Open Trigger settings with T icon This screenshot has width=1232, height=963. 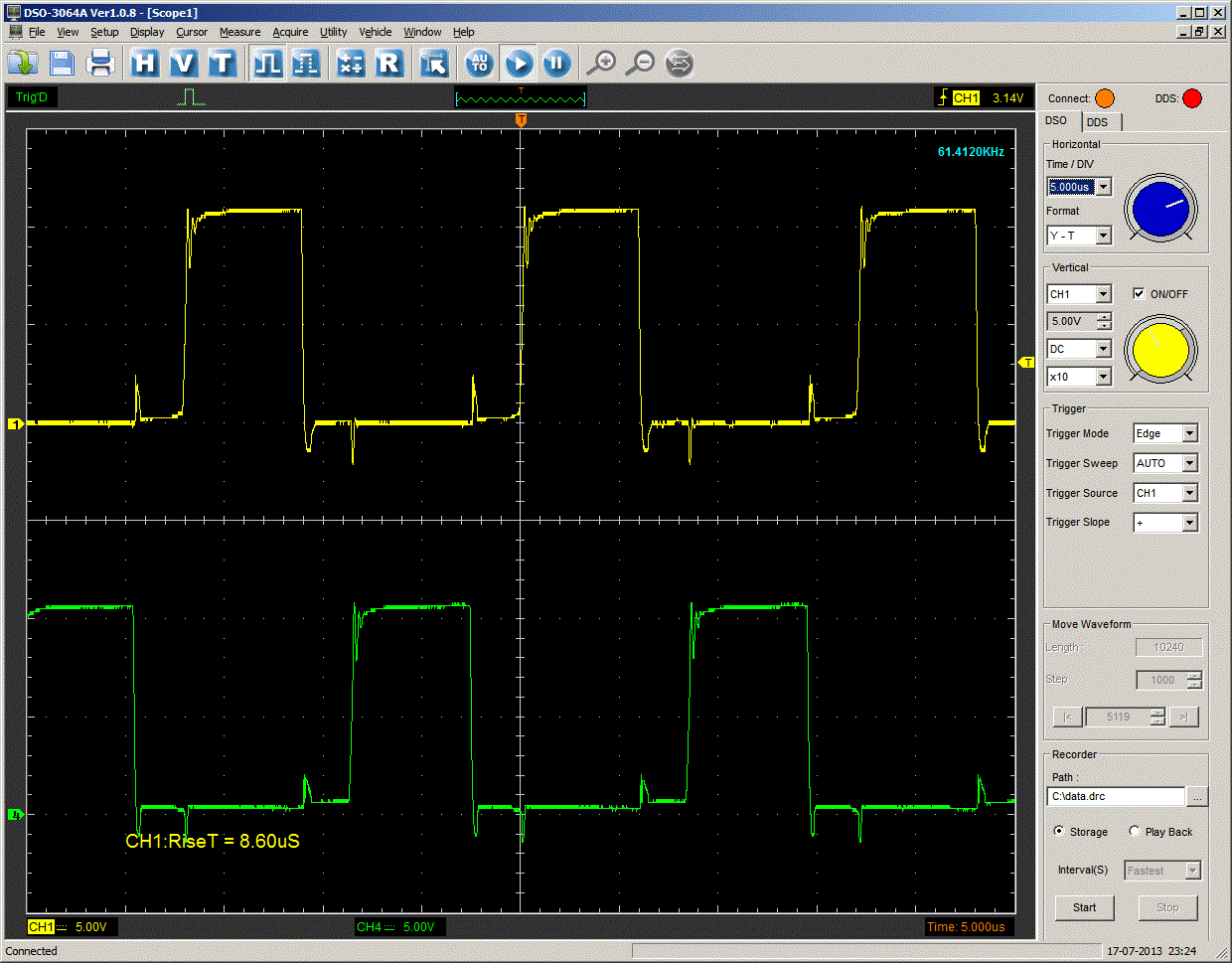pyautogui.click(x=222, y=64)
